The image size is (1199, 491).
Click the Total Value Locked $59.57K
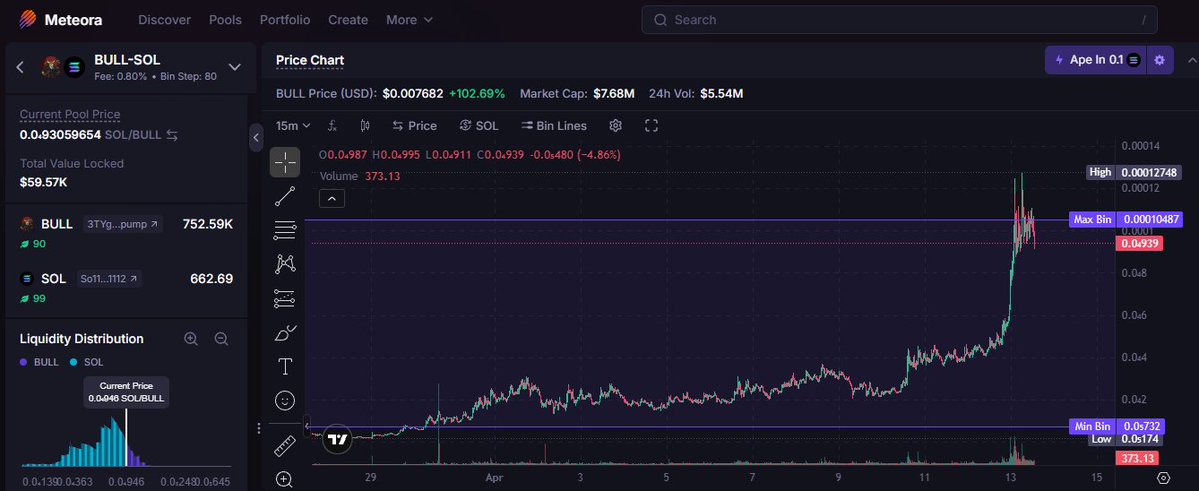[44, 183]
